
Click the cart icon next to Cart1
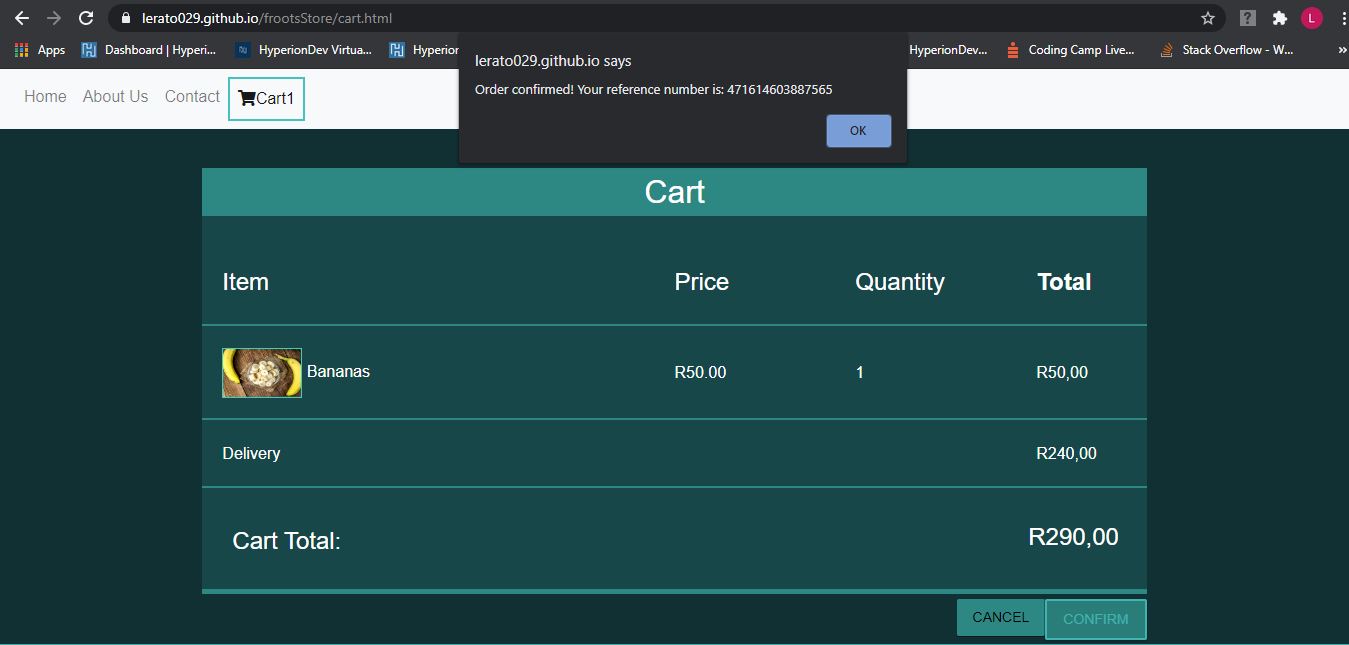coord(247,98)
